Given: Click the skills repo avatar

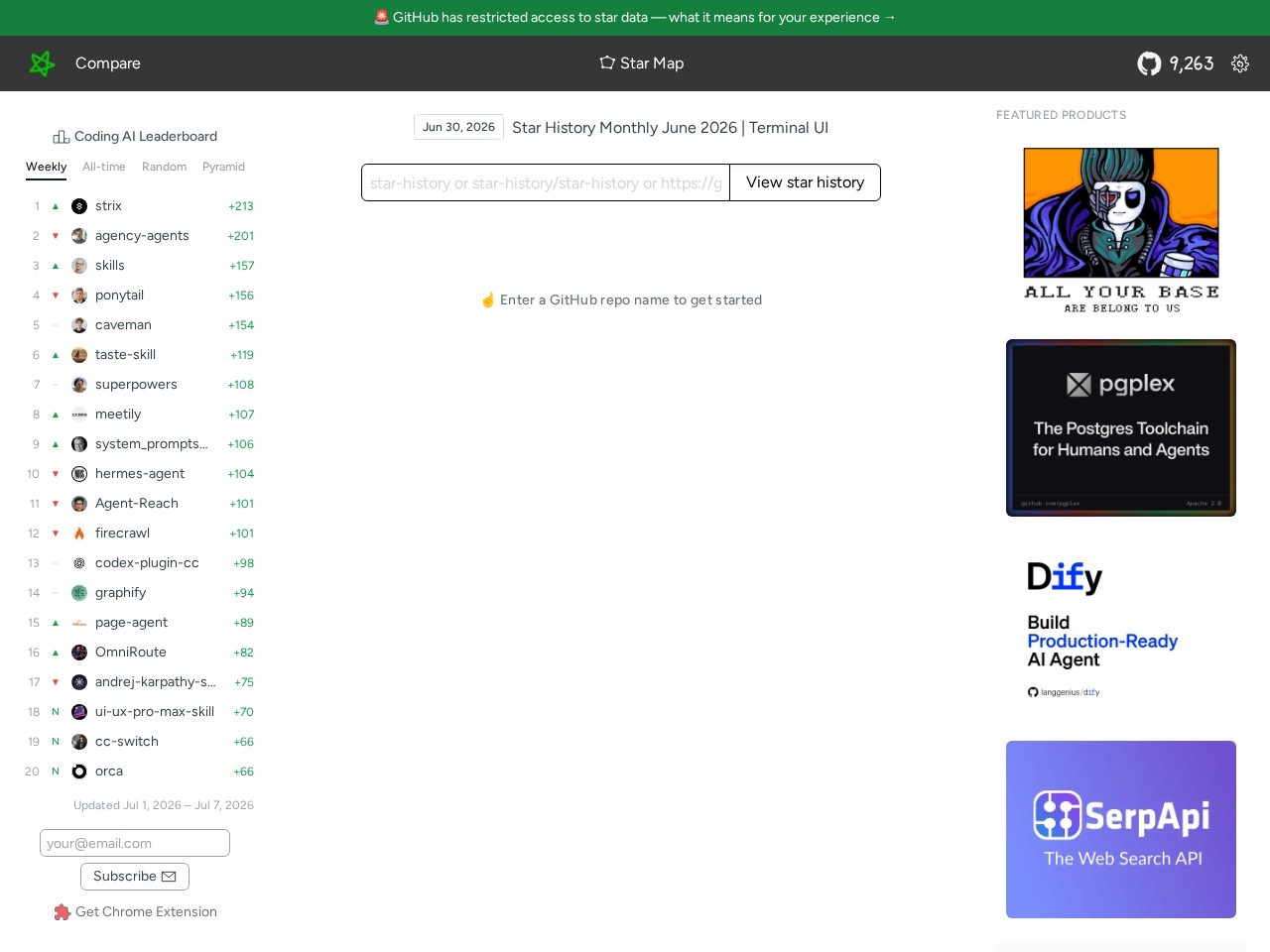Looking at the screenshot, I should tap(79, 266).
